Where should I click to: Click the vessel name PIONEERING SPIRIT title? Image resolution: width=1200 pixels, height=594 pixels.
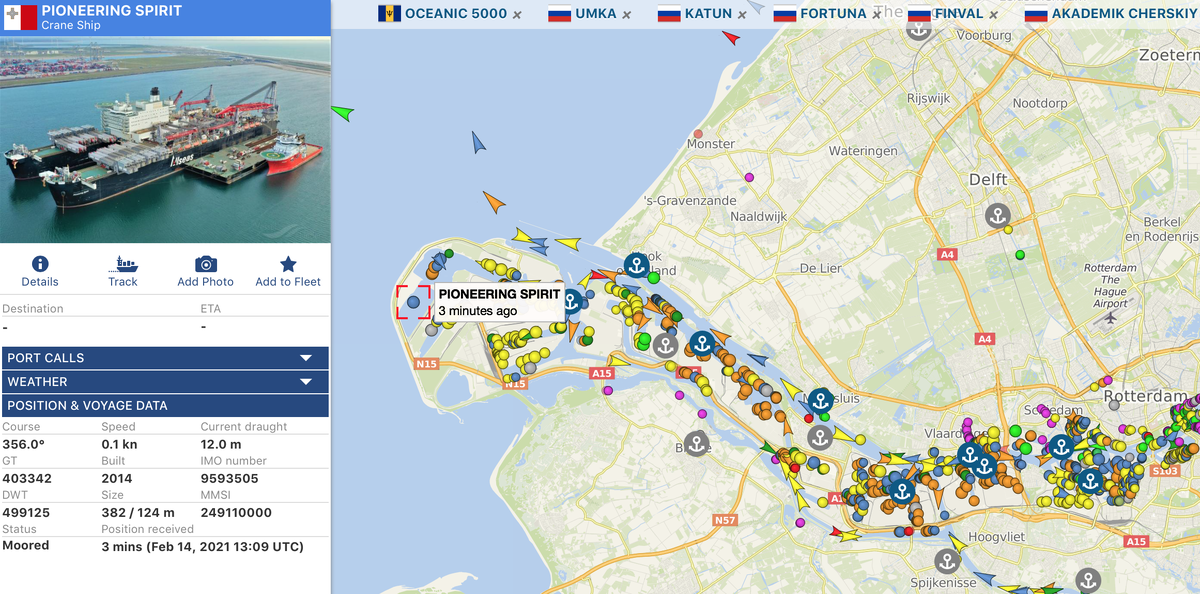[112, 11]
